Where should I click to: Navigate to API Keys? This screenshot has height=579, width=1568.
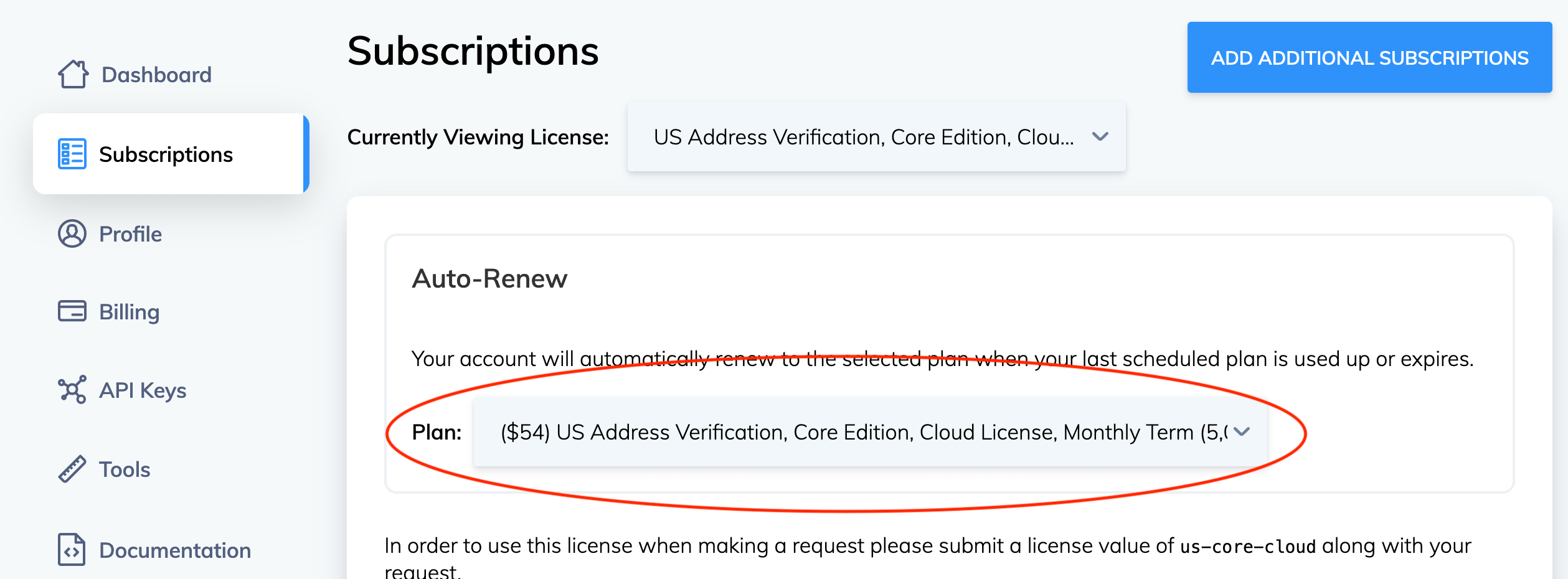click(143, 390)
